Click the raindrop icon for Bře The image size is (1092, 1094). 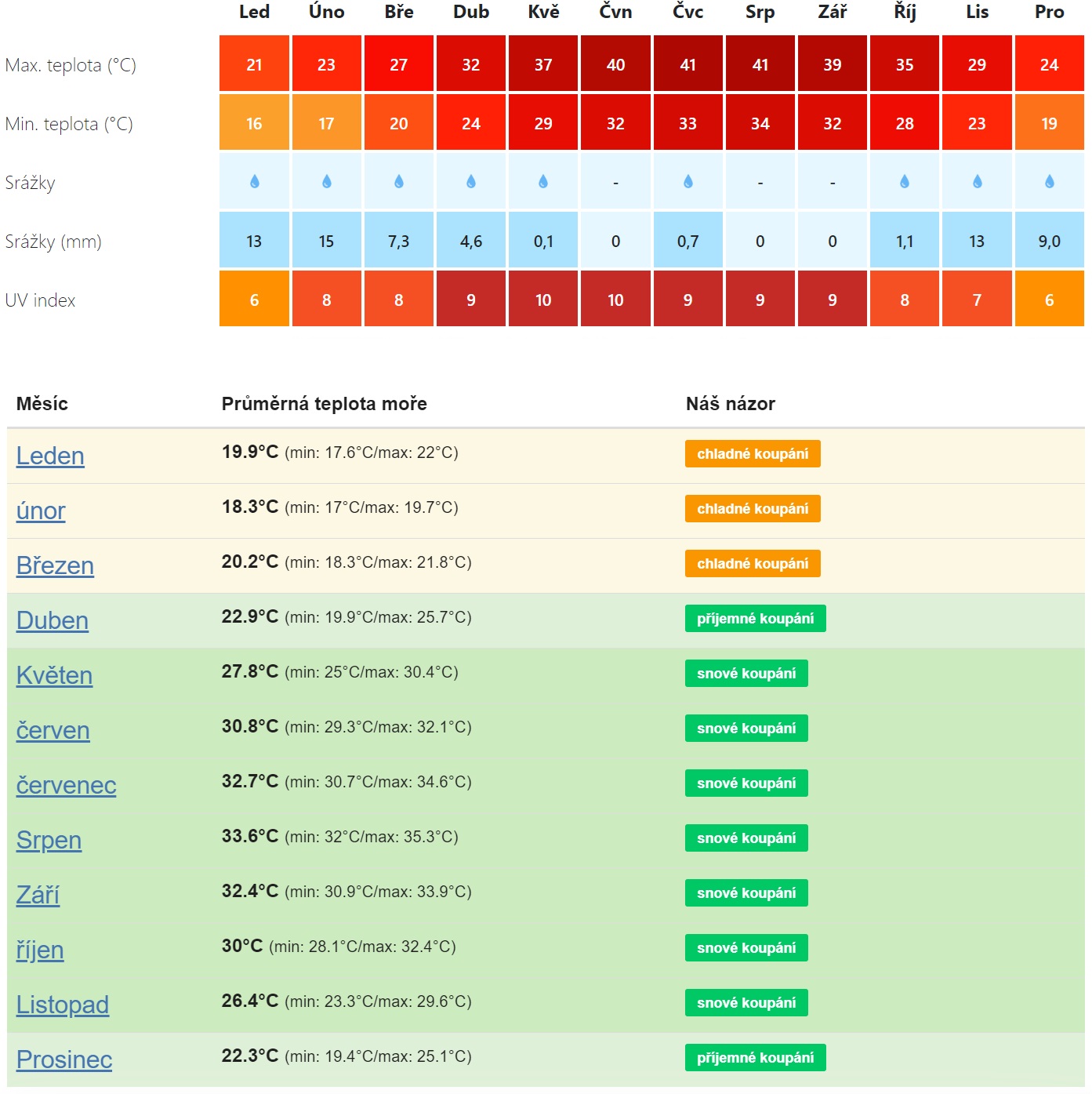point(398,182)
